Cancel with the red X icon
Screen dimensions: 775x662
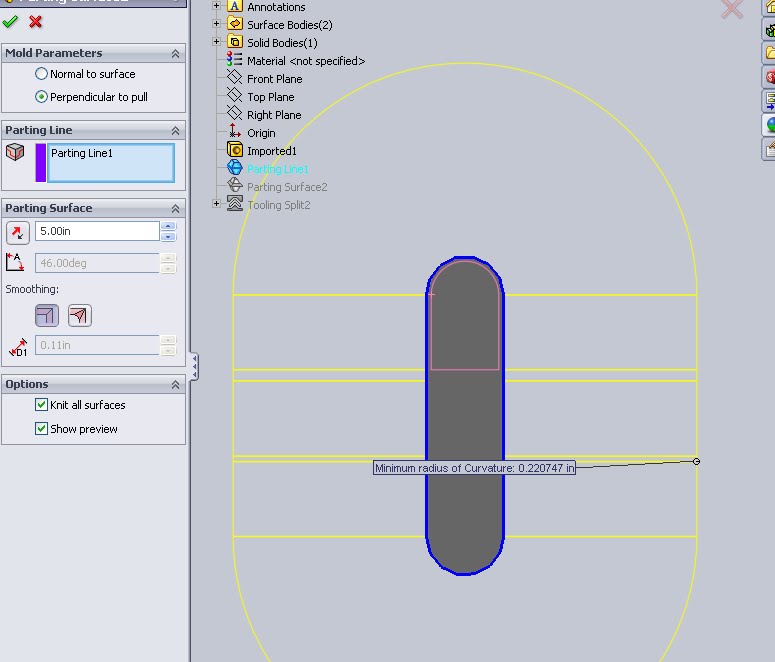tap(36, 22)
